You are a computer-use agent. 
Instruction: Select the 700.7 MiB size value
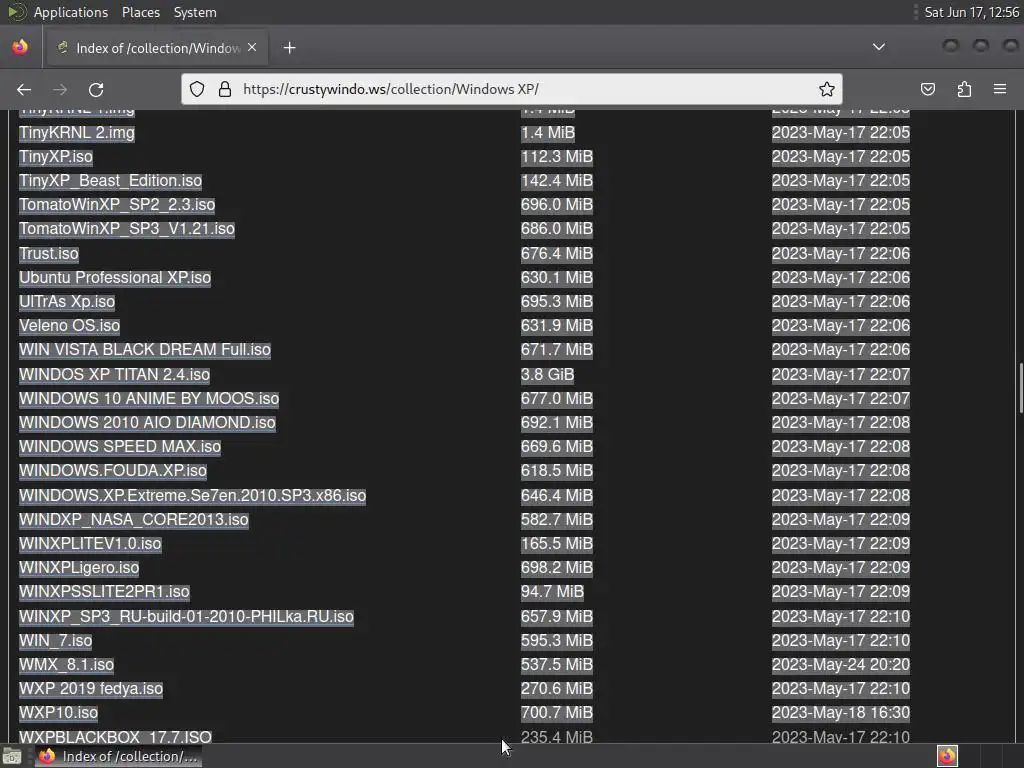pyautogui.click(x=556, y=714)
